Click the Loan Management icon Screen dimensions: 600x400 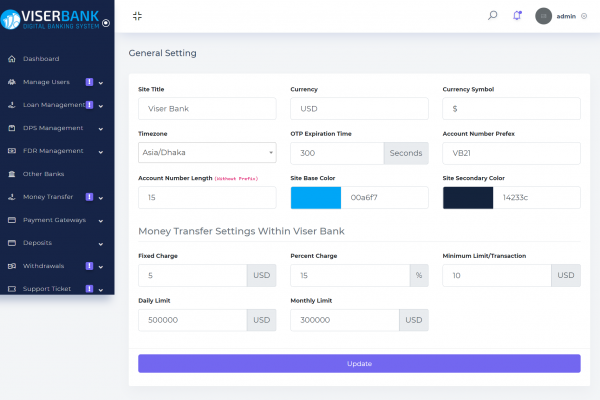[12, 105]
